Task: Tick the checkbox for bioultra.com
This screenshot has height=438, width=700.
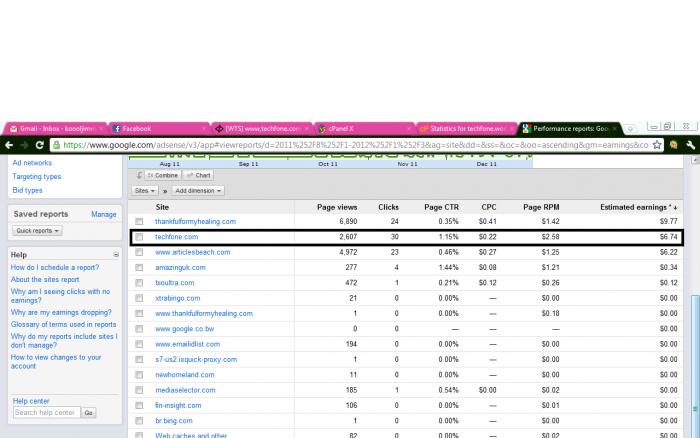Action: [139, 283]
